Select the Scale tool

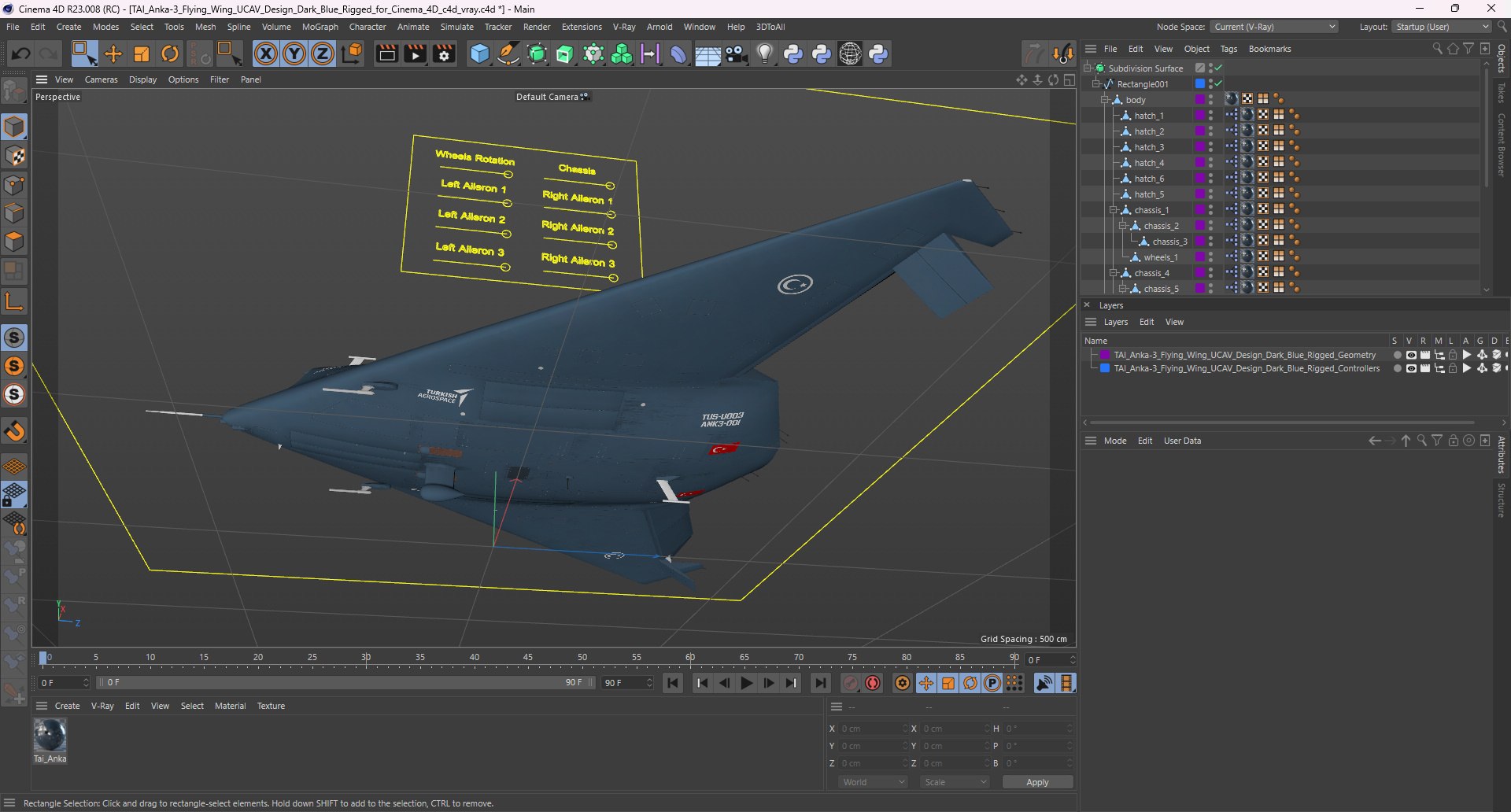pos(142,54)
